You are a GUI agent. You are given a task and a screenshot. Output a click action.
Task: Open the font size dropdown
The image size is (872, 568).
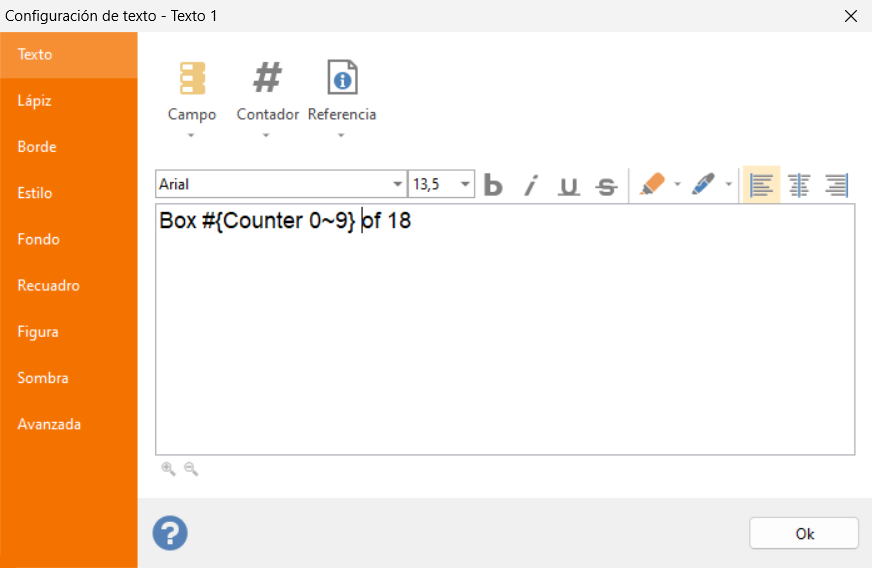point(465,184)
